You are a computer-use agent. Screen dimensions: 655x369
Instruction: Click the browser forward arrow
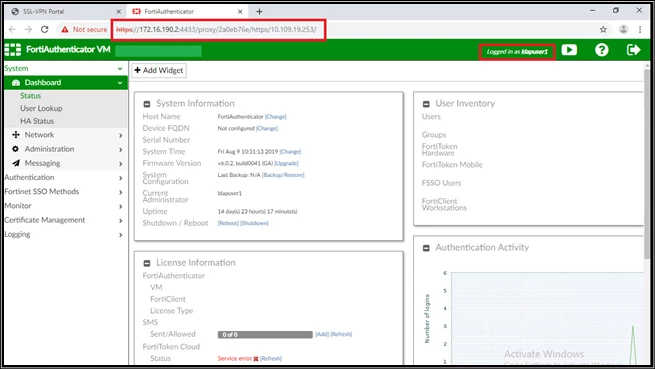click(x=28, y=29)
